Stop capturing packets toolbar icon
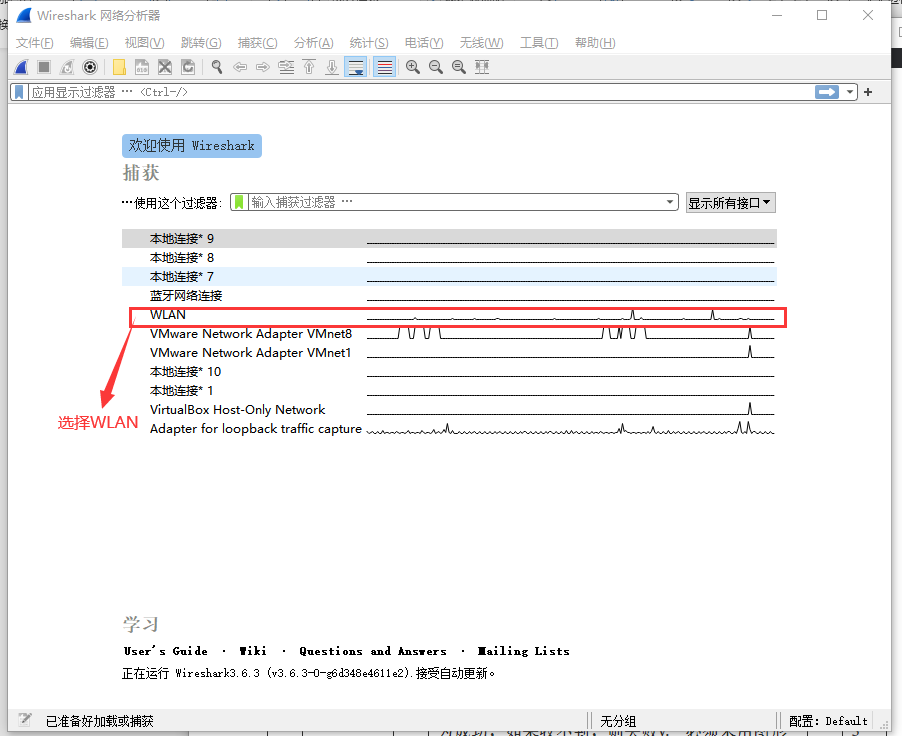Image resolution: width=902 pixels, height=736 pixels. click(44, 67)
